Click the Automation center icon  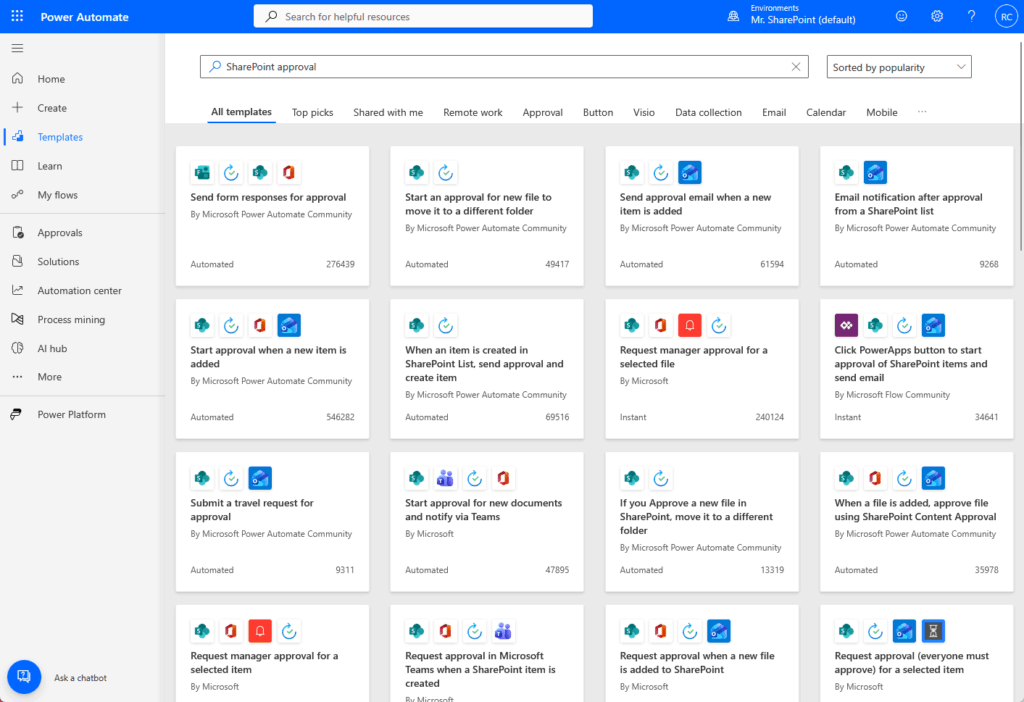[x=18, y=290]
